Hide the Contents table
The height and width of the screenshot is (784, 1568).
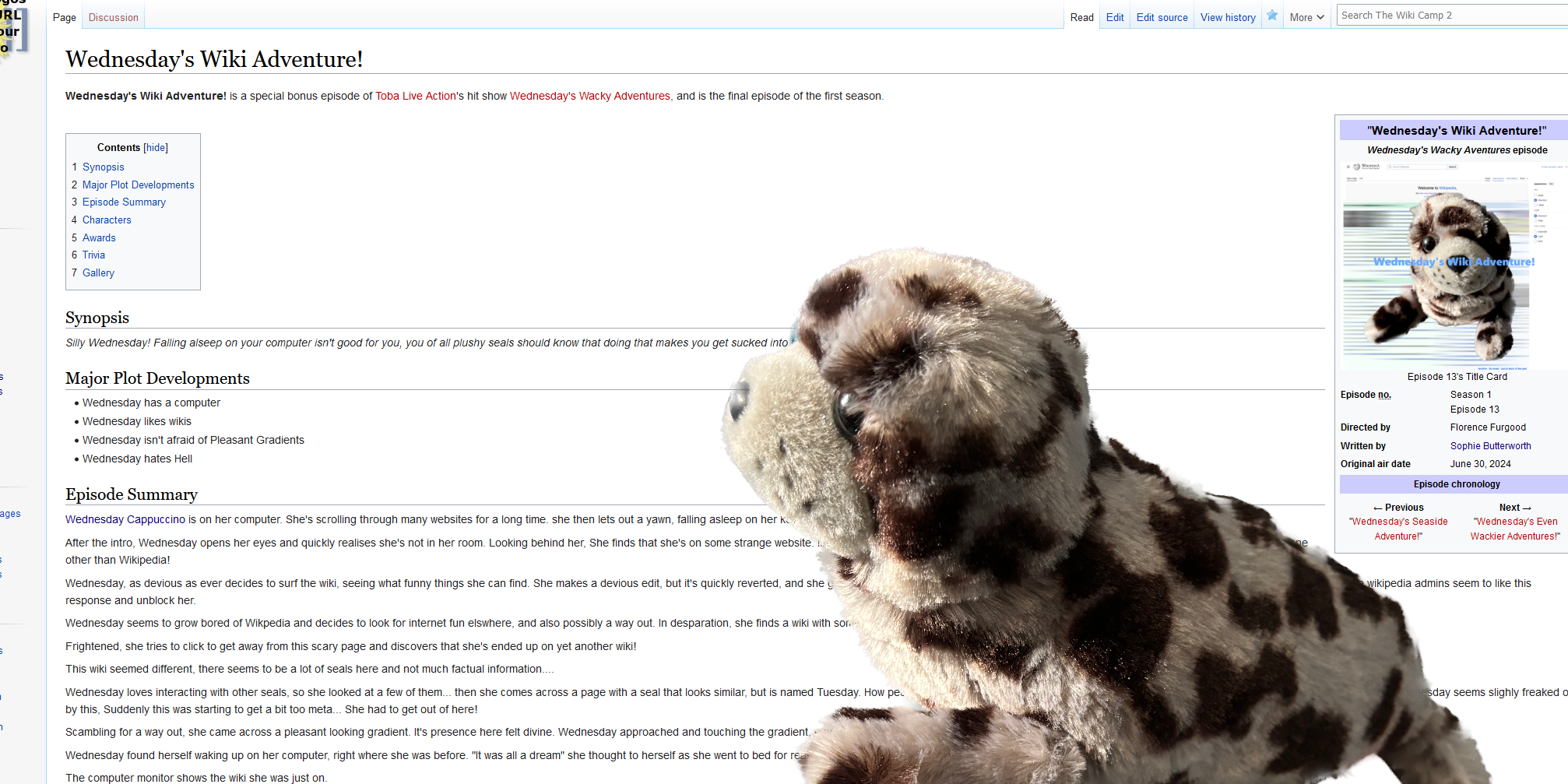[x=156, y=148]
